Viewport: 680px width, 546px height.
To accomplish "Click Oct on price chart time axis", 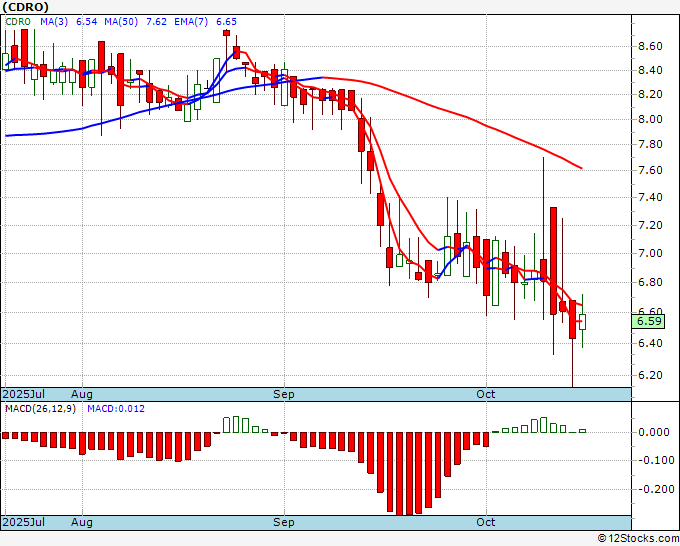I will [486, 394].
